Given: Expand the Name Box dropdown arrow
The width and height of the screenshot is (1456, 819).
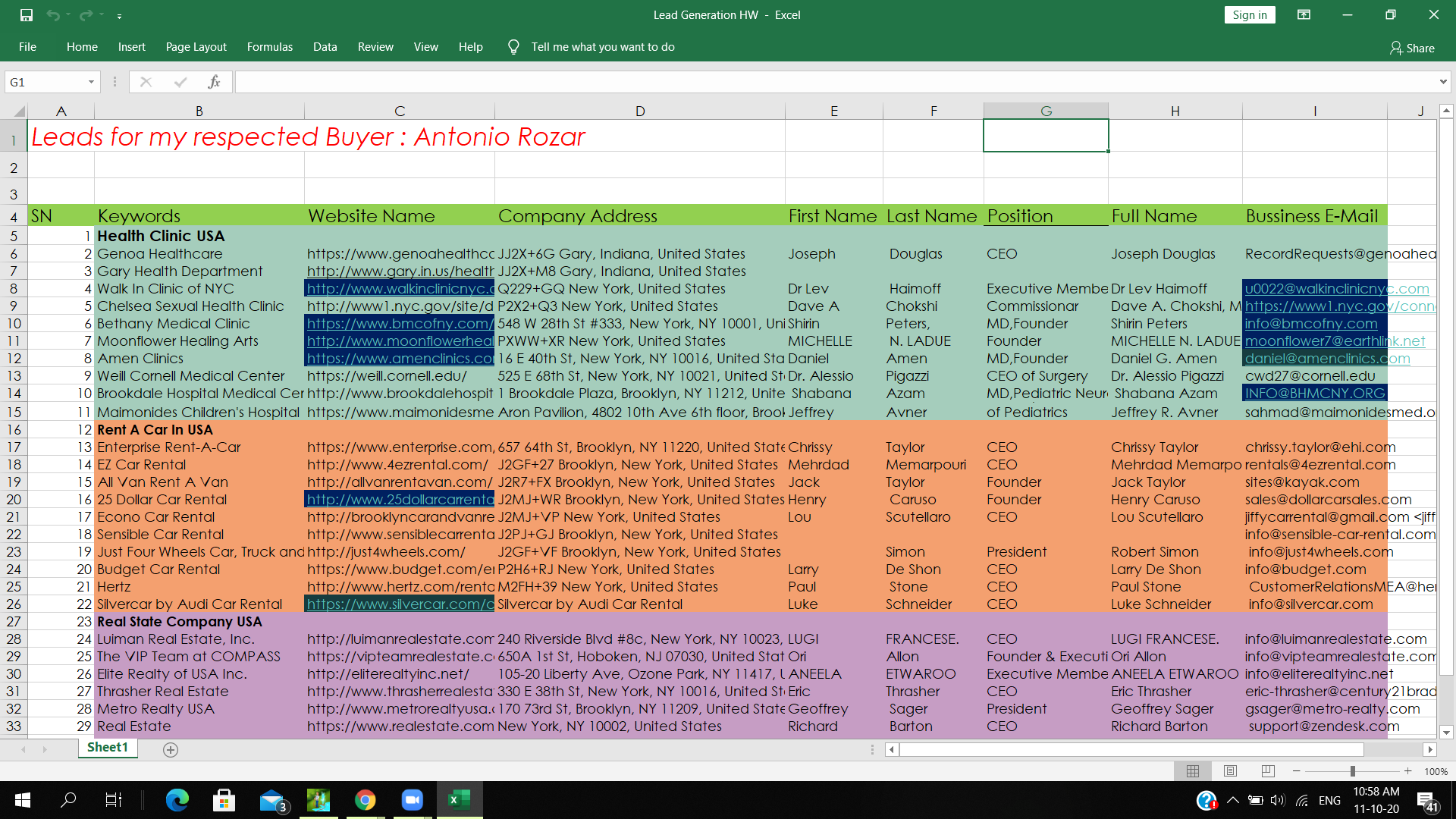Looking at the screenshot, I should 91,82.
